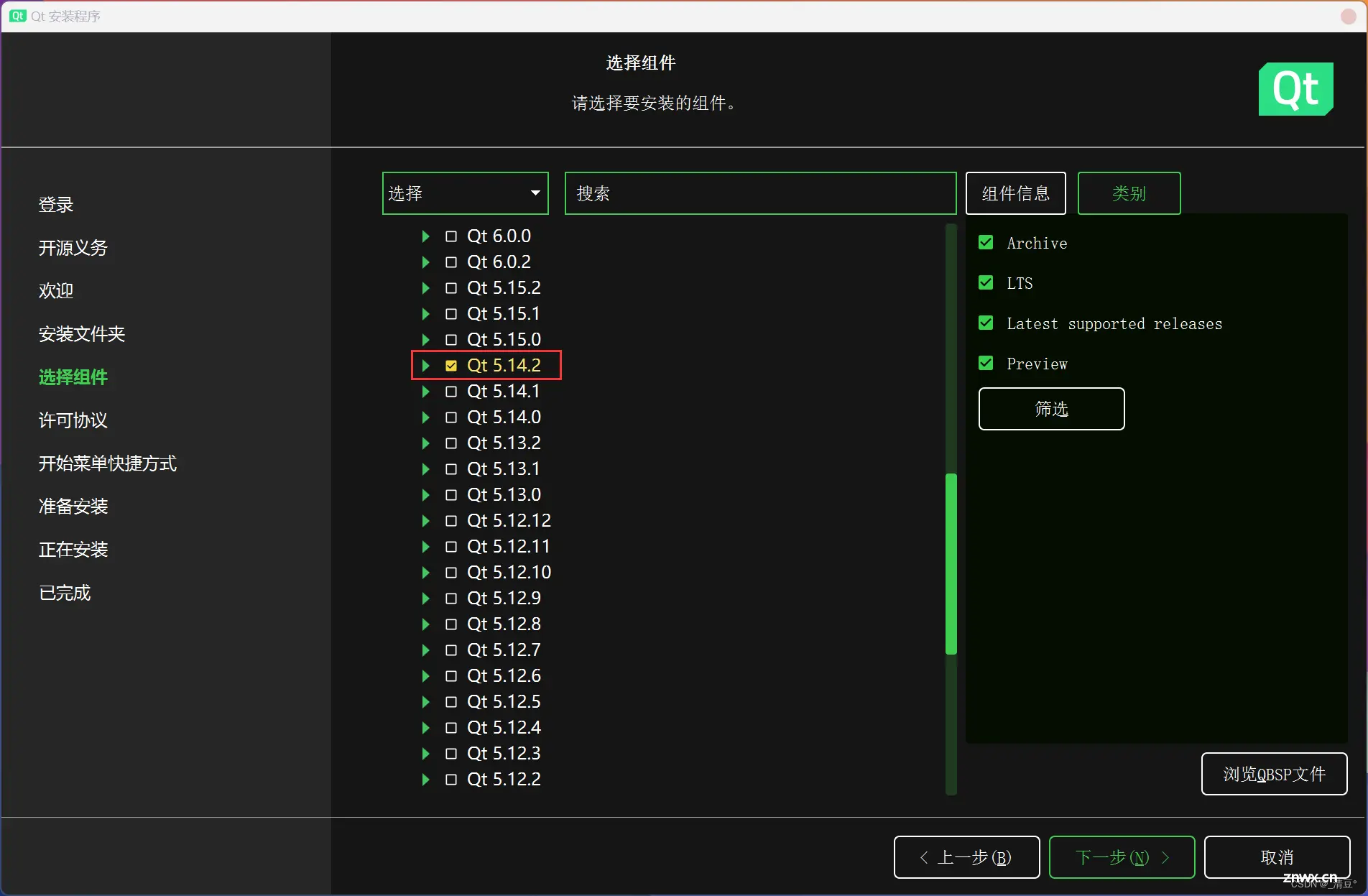Screen dimensions: 1368x896
Task: Toggle the Archive filter checkbox
Action: click(x=986, y=243)
